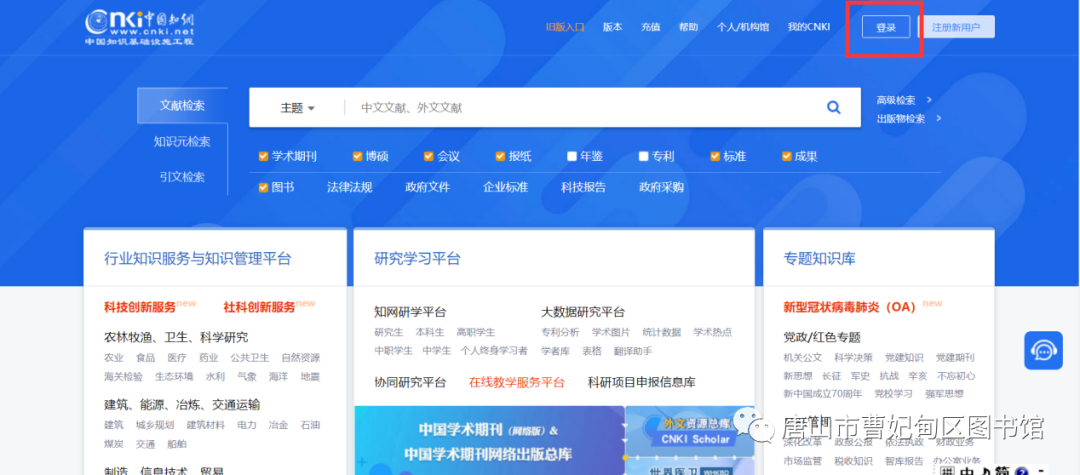
Task: Enable the 专利 checkbox
Action: [643, 156]
